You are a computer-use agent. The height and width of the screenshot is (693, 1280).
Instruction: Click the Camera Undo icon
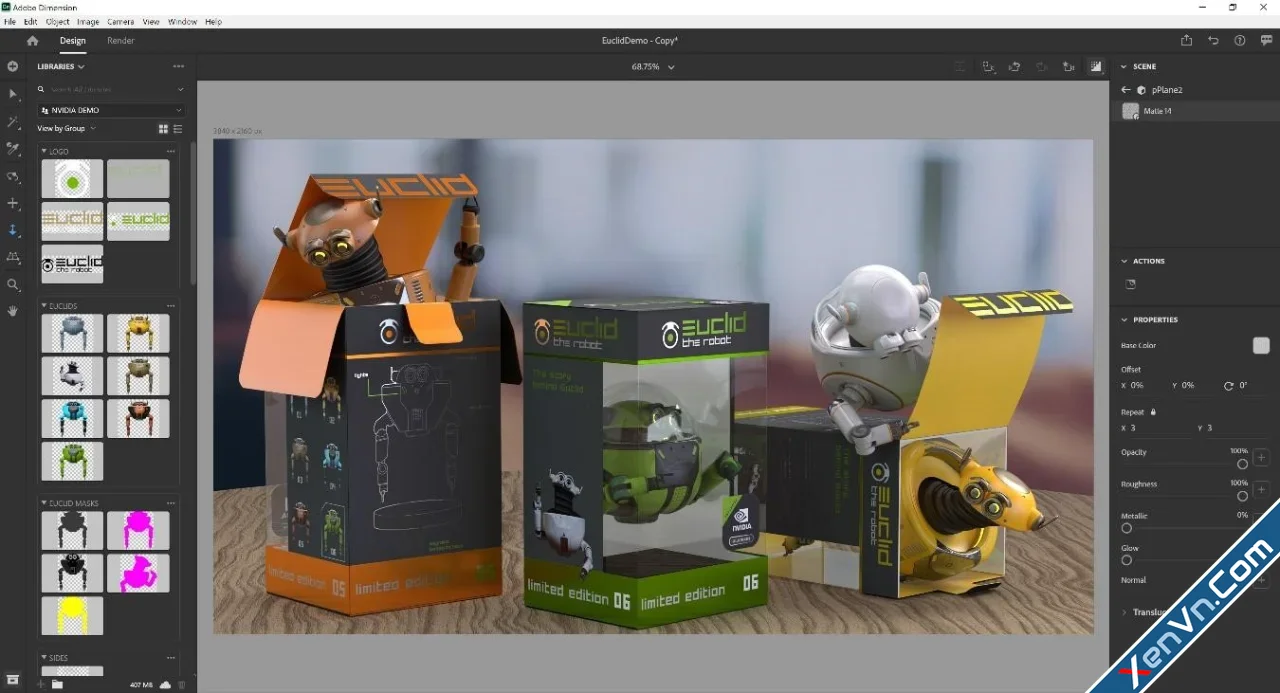coord(1015,67)
